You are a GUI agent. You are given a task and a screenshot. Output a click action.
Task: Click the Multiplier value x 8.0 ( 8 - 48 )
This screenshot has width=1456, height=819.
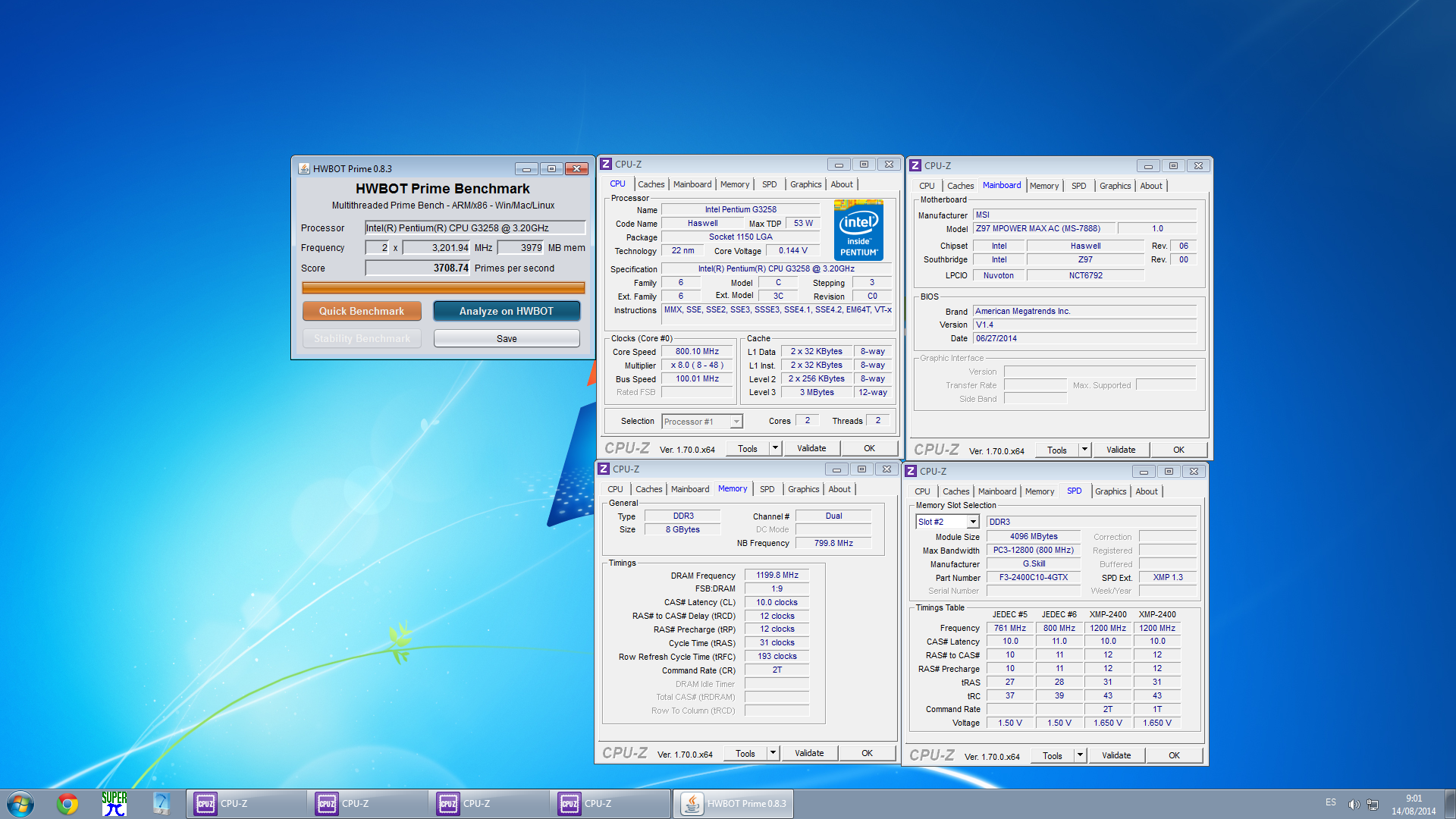[697, 365]
